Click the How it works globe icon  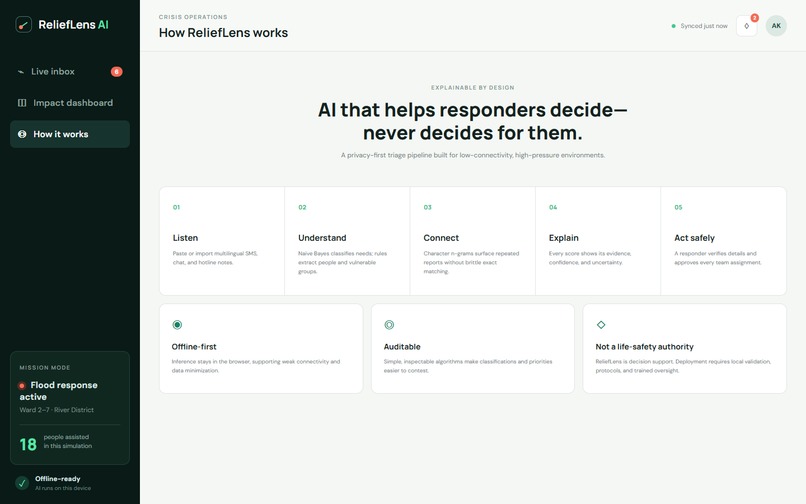(x=22, y=134)
